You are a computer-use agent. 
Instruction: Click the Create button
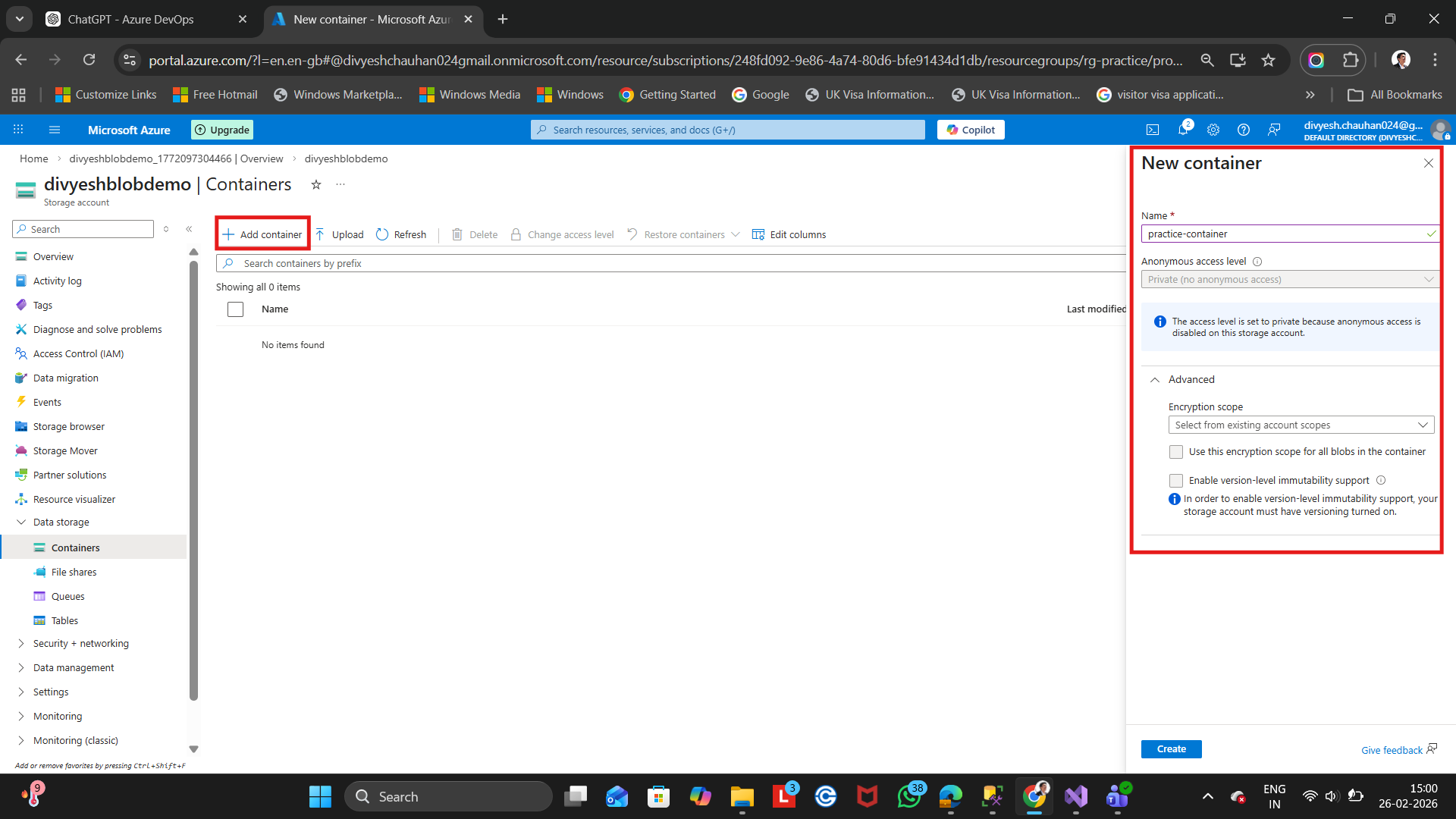1171,749
